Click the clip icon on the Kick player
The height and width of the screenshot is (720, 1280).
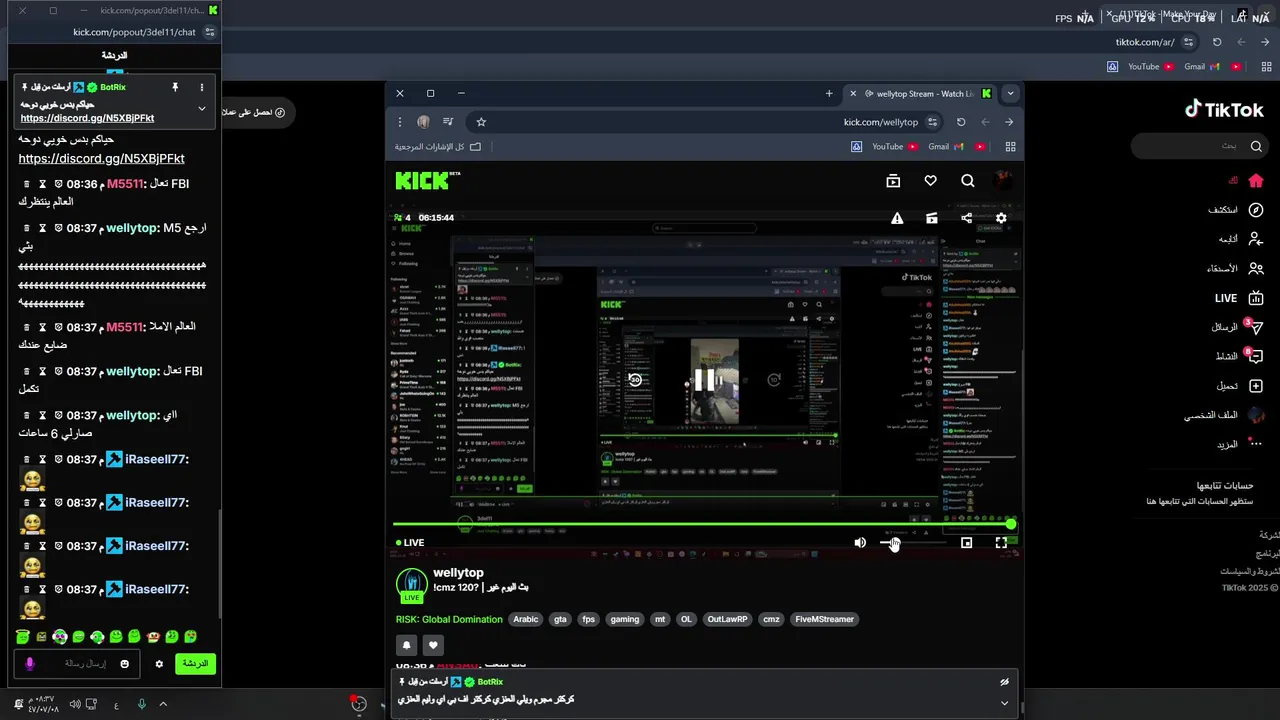(x=932, y=218)
